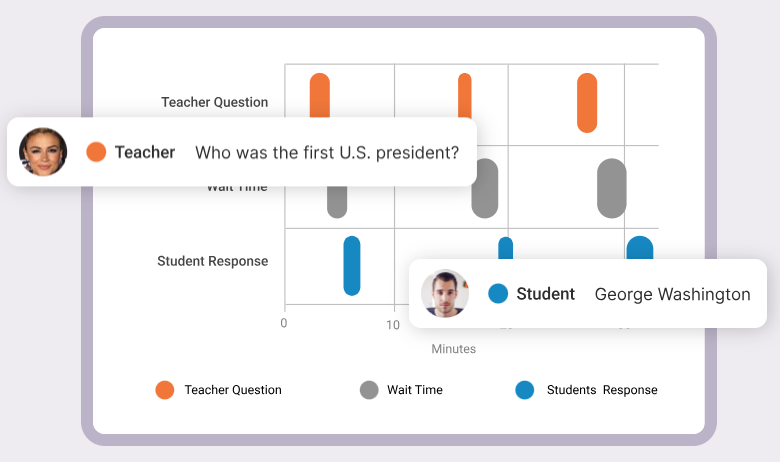Select the second orange Teacher Question bar
This screenshot has height=462, width=780.
(465, 95)
